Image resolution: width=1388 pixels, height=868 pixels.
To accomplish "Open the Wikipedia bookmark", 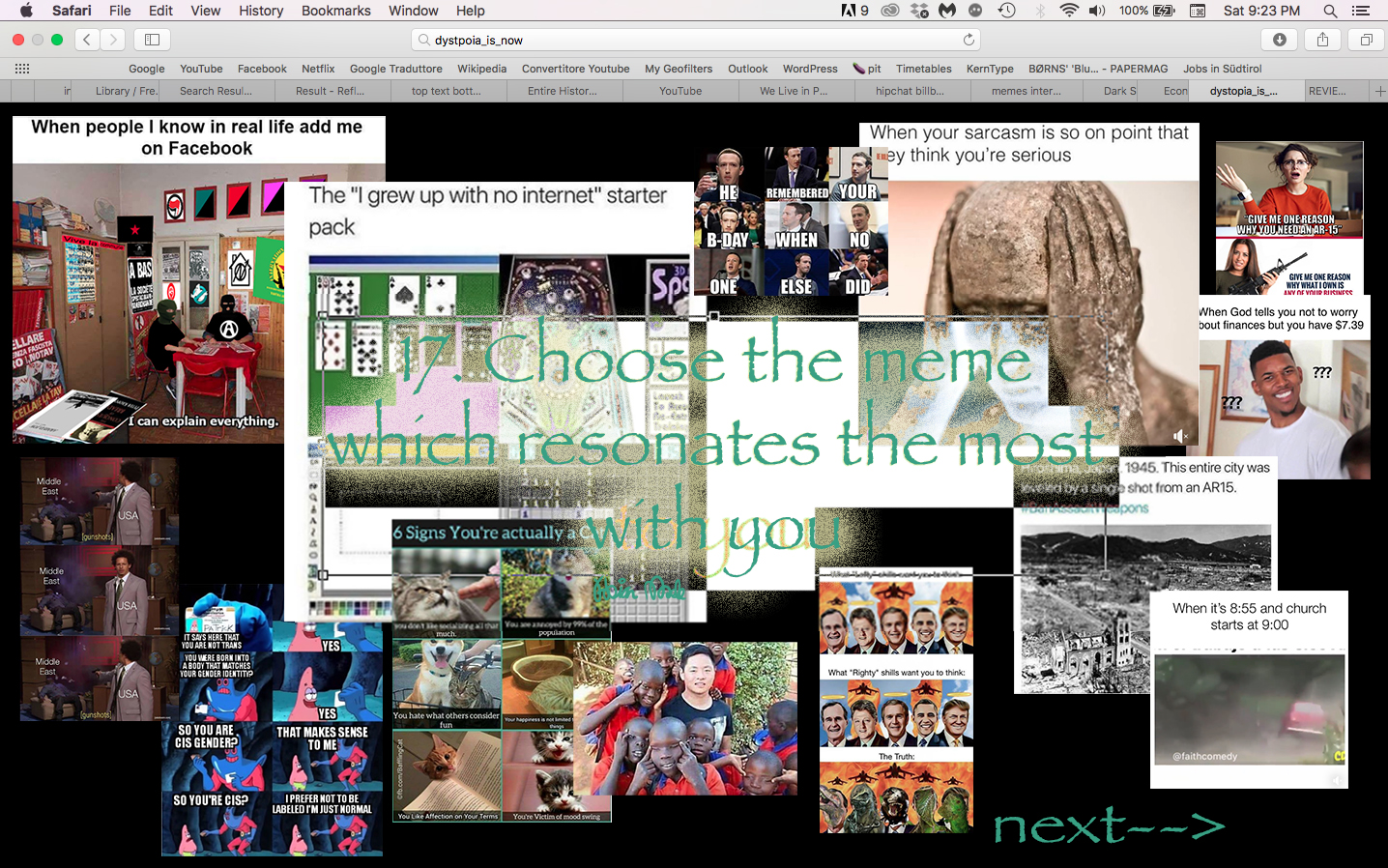I will (481, 69).
